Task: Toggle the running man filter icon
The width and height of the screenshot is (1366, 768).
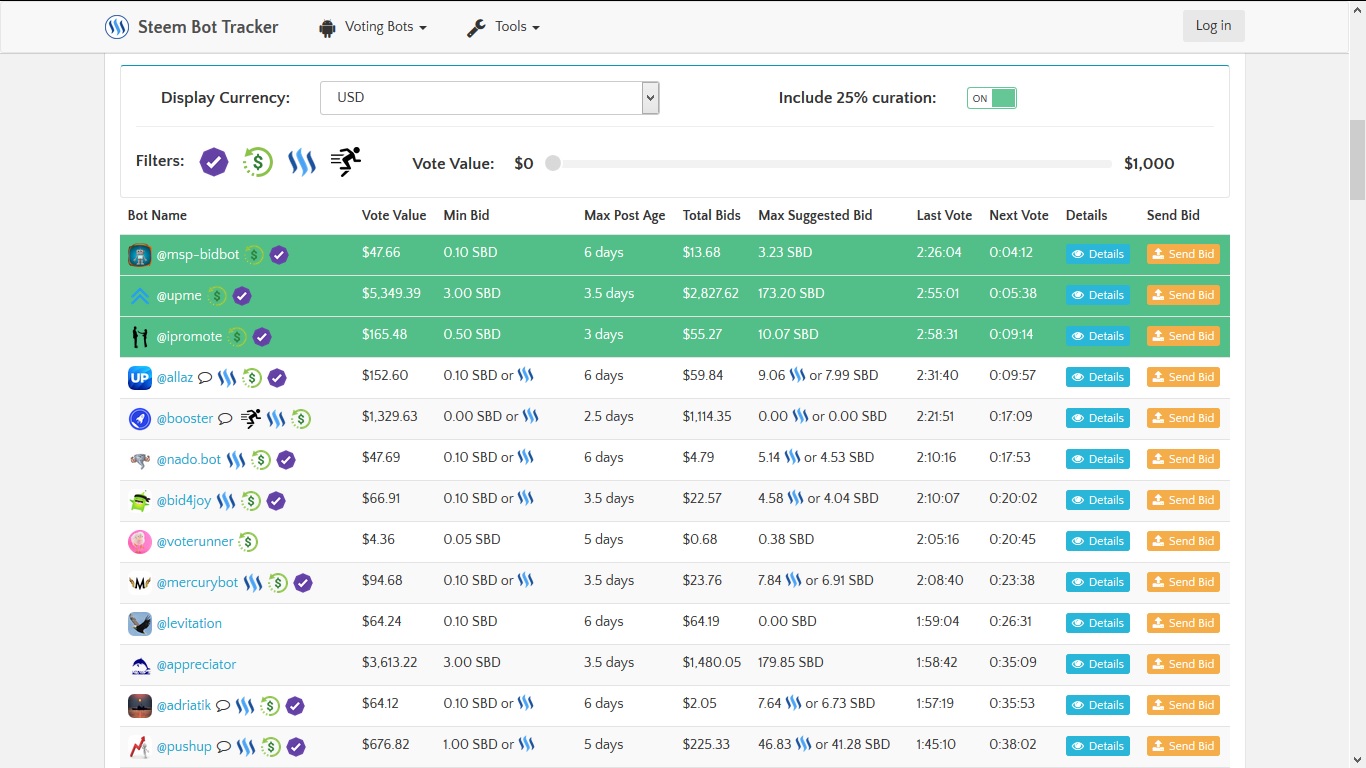Action: click(x=346, y=161)
